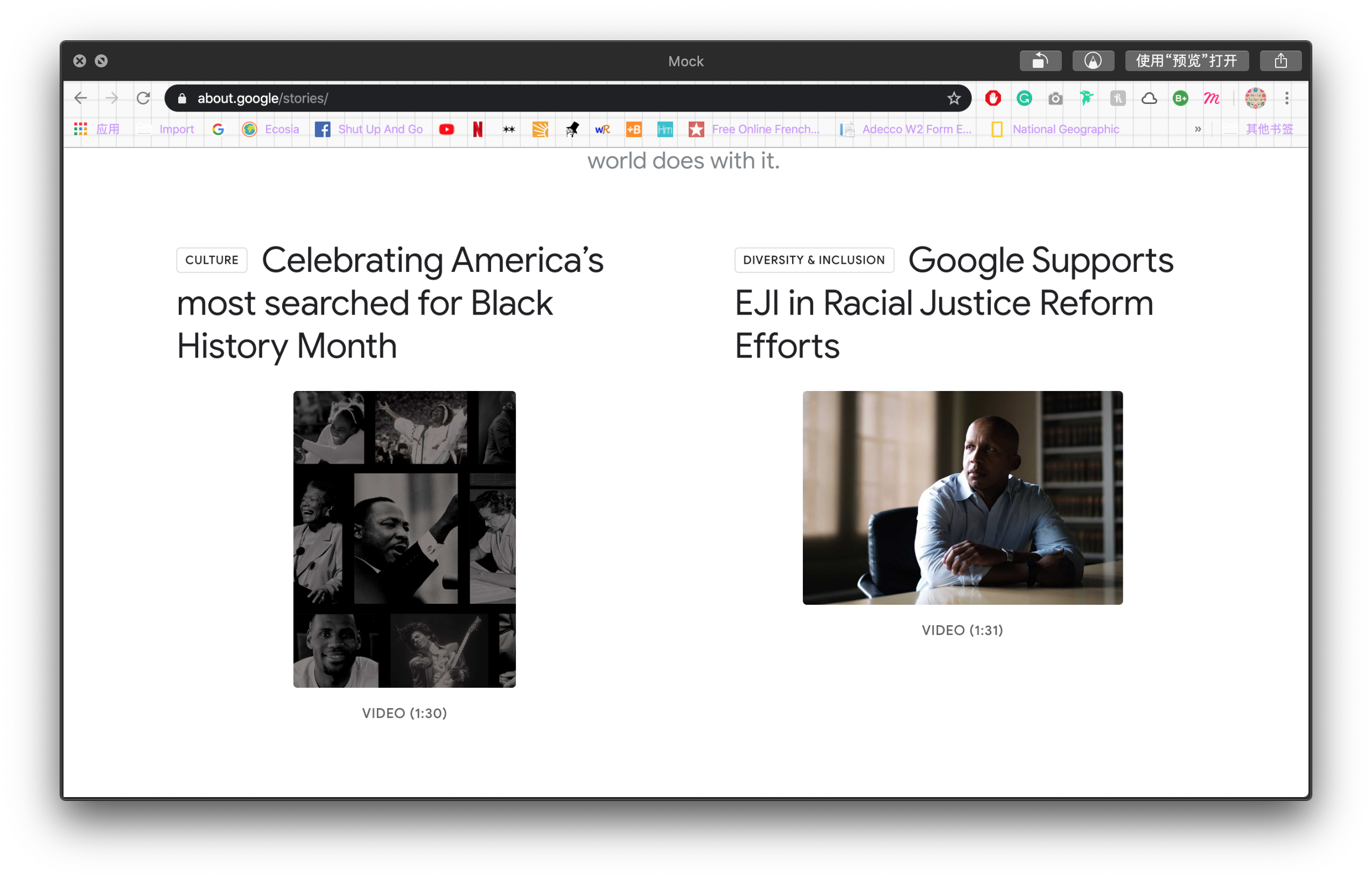Viewport: 1372px width, 880px height.
Task: Click the red AdBlock stop-hand extension
Action: point(993,98)
